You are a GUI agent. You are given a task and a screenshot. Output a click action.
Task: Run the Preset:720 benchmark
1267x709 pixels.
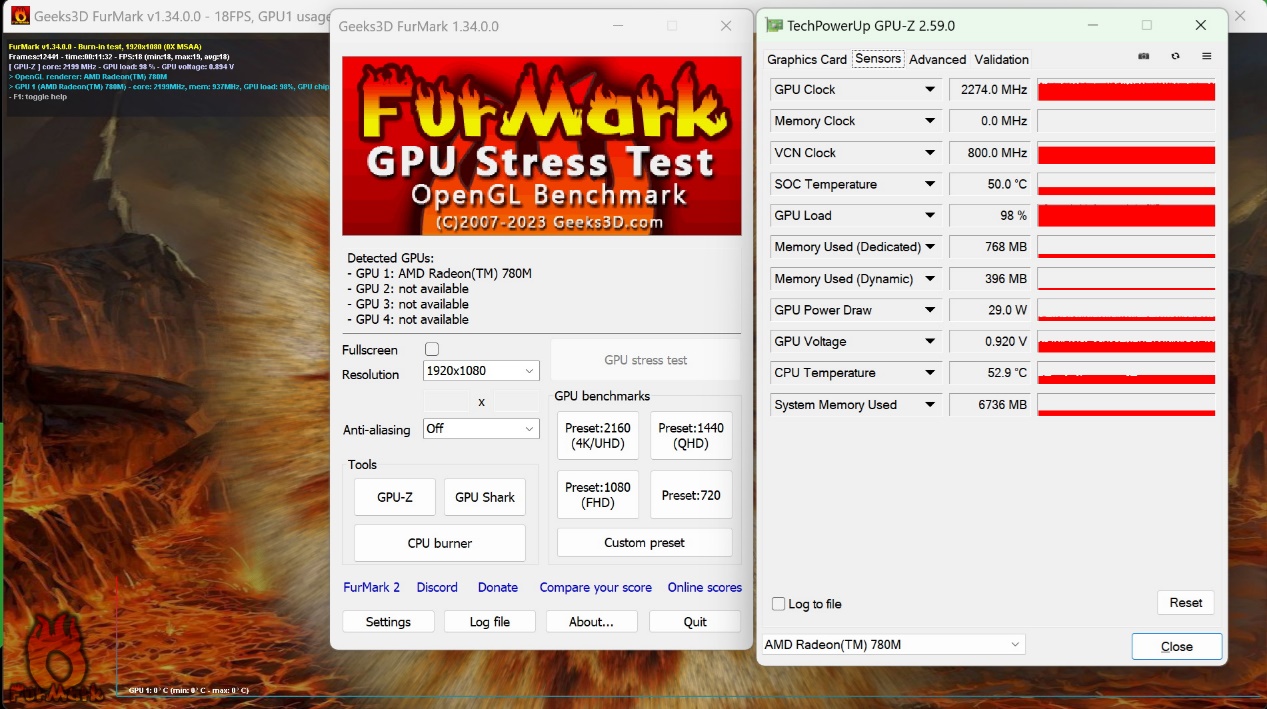pyautogui.click(x=691, y=495)
